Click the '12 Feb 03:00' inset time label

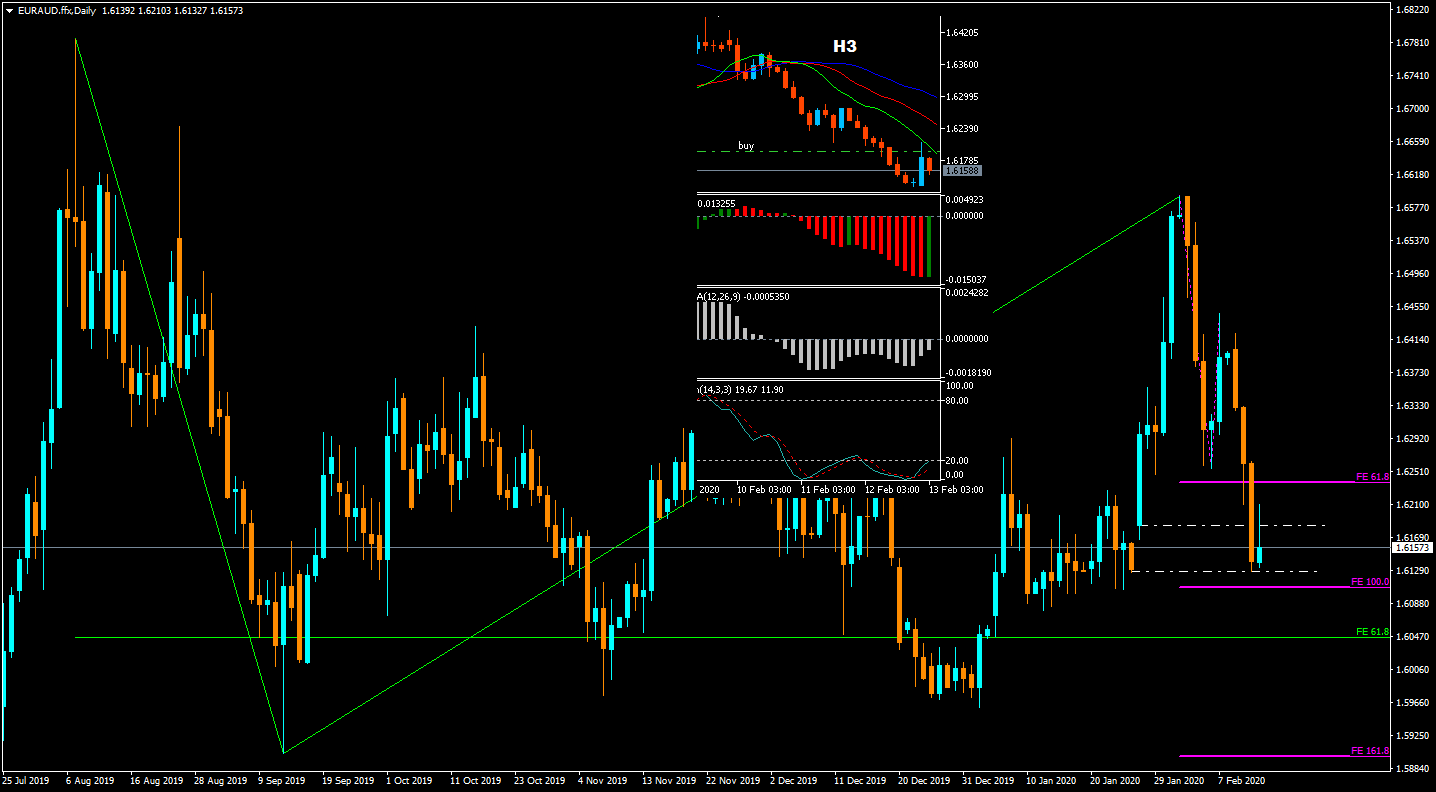click(x=892, y=490)
